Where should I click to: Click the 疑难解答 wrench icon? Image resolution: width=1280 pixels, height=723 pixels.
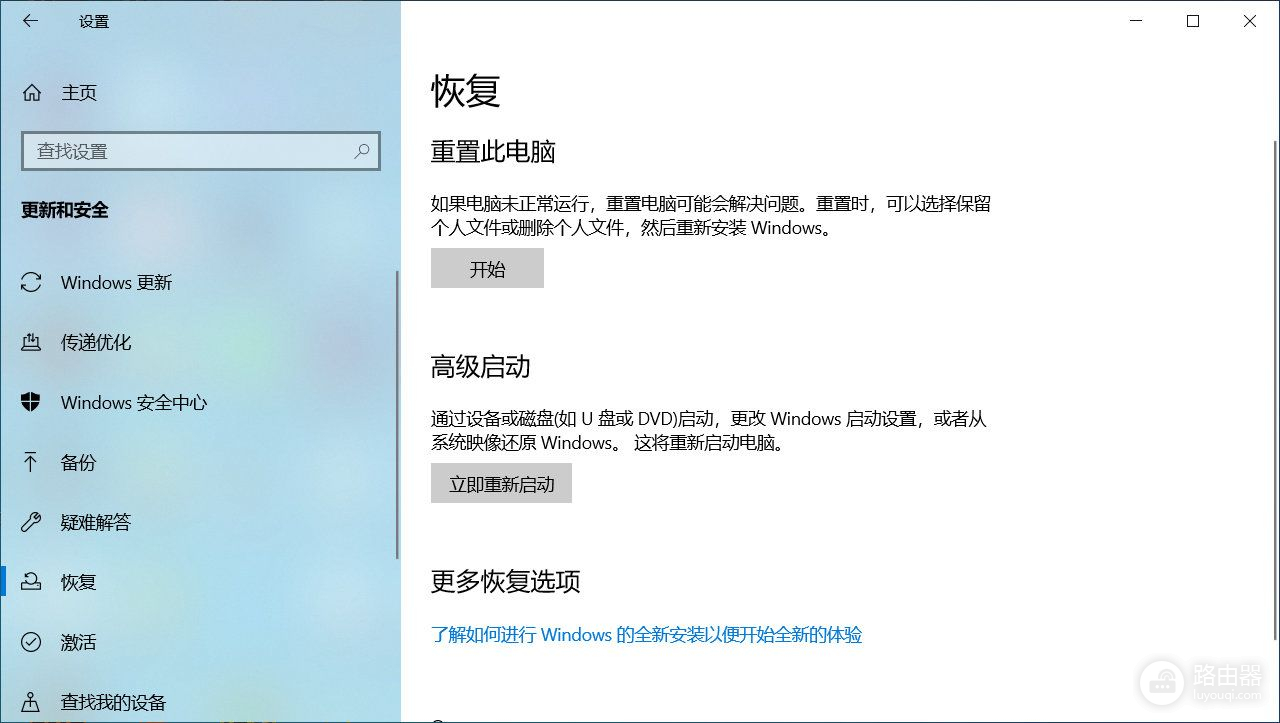tap(32, 522)
